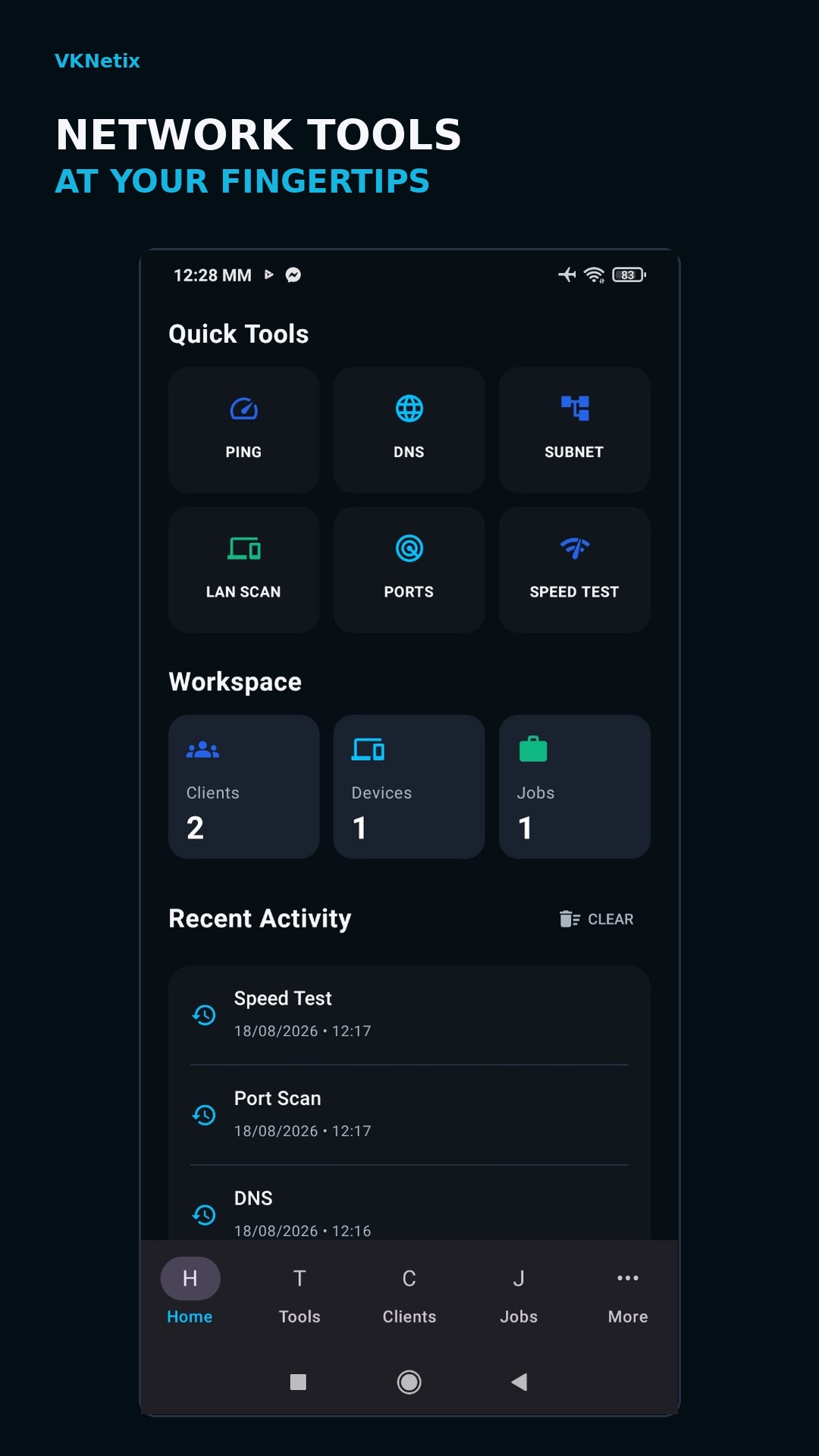Tap the Messenger notification icon
The width and height of the screenshot is (819, 1456).
click(x=293, y=275)
